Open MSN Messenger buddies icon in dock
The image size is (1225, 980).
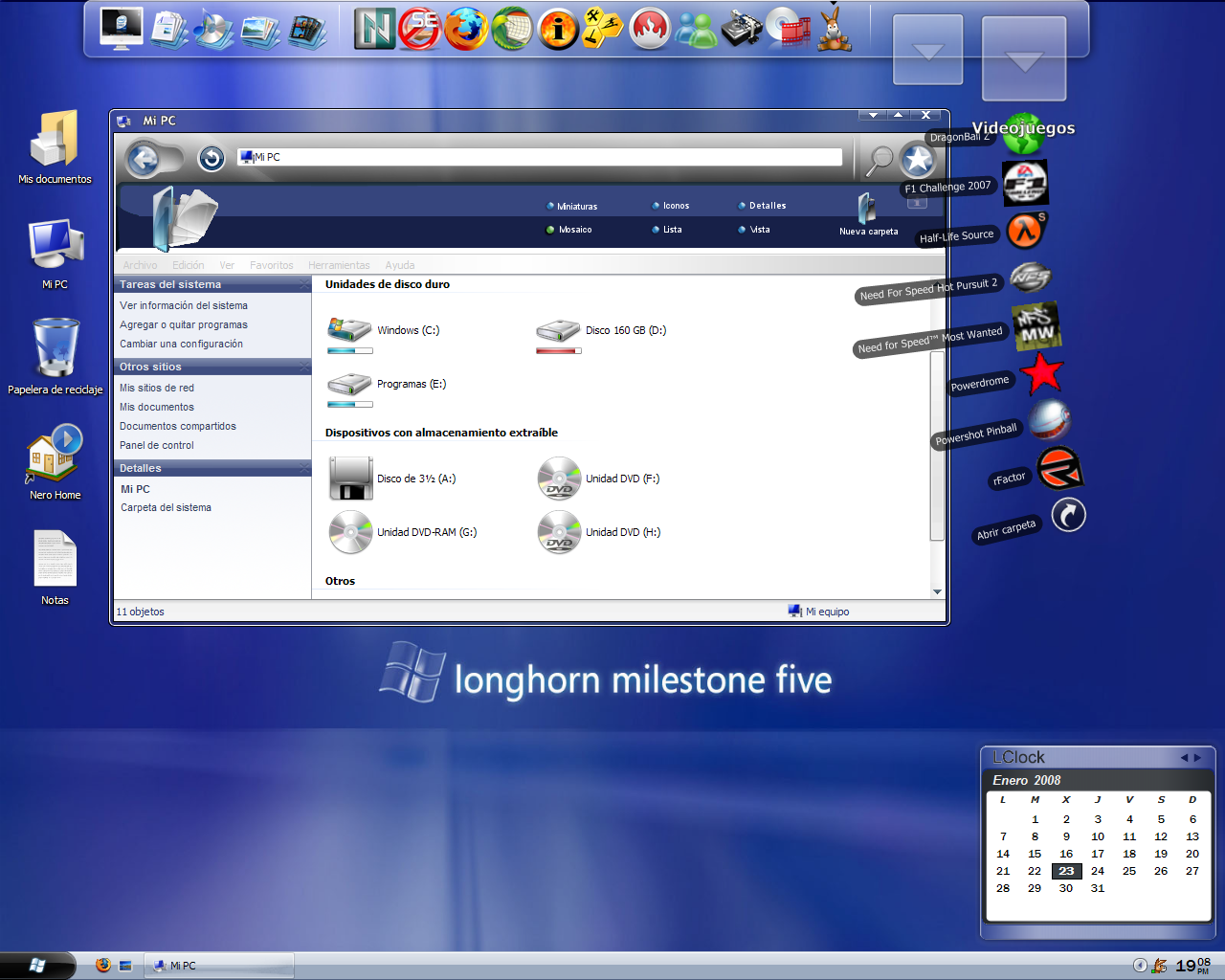(x=696, y=30)
